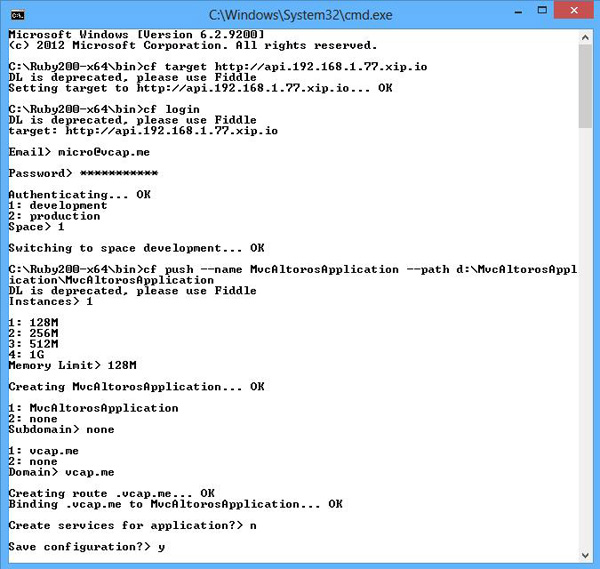Click the 'target: http://api.192.168.1.77.xip.io' line
The height and width of the screenshot is (569, 600).
[x=143, y=130]
